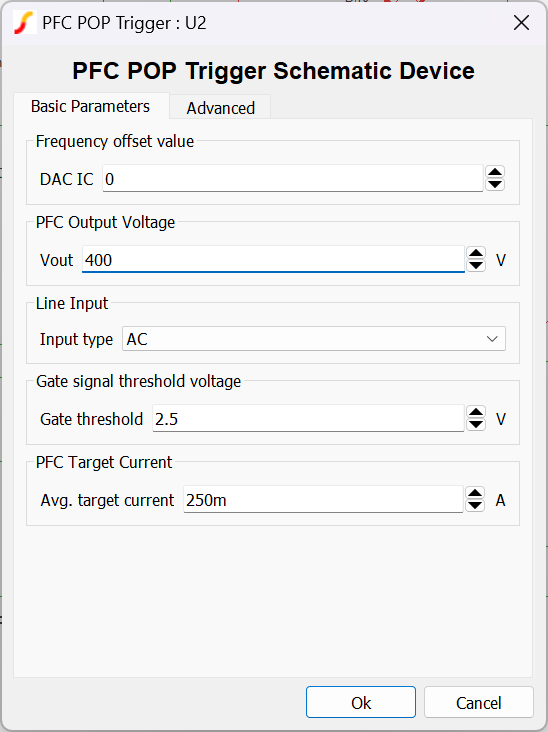The height and width of the screenshot is (732, 548).
Task: Select the Gate threshold field showing 2.5
Action: coord(308,419)
